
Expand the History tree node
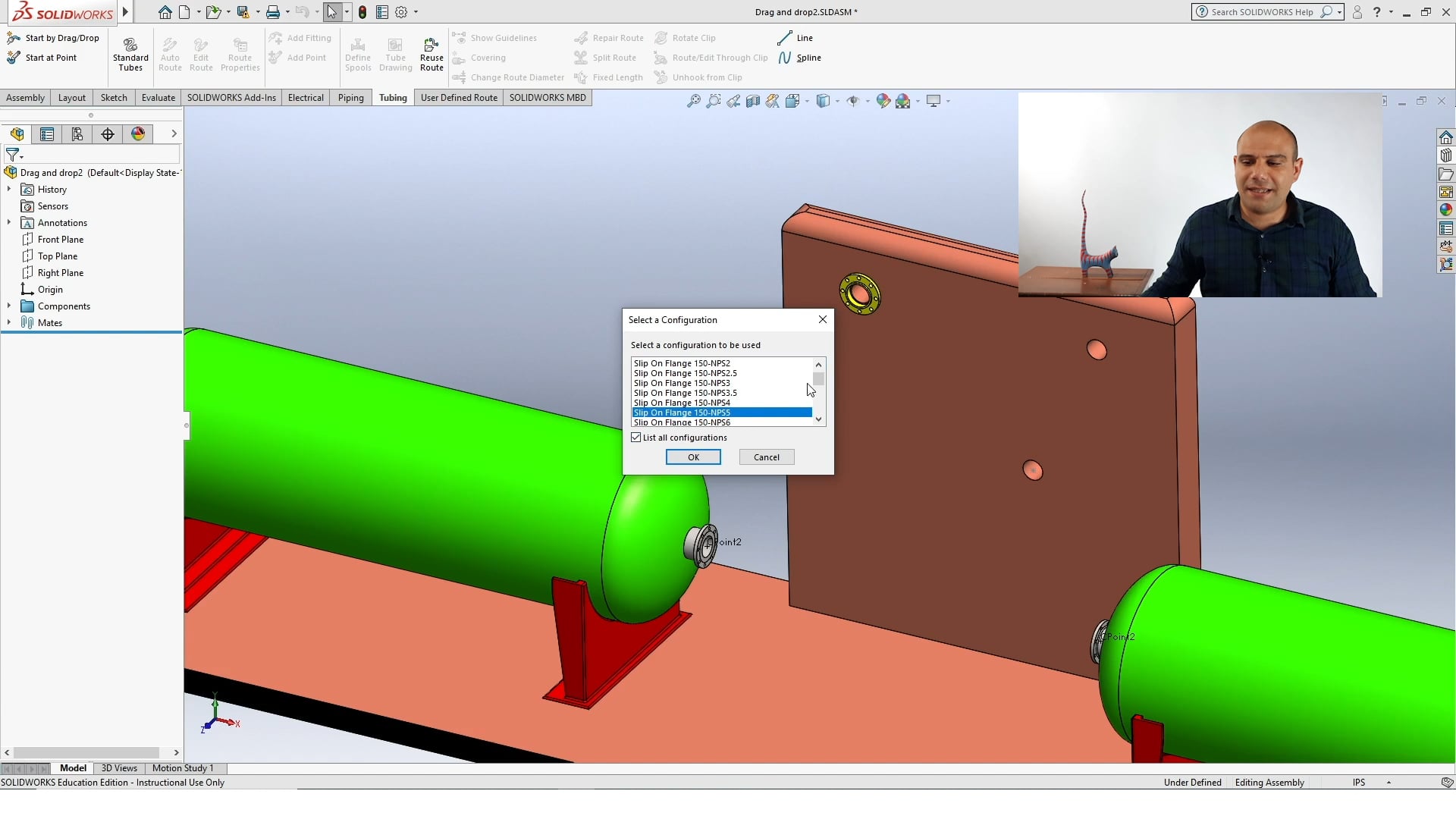click(9, 190)
